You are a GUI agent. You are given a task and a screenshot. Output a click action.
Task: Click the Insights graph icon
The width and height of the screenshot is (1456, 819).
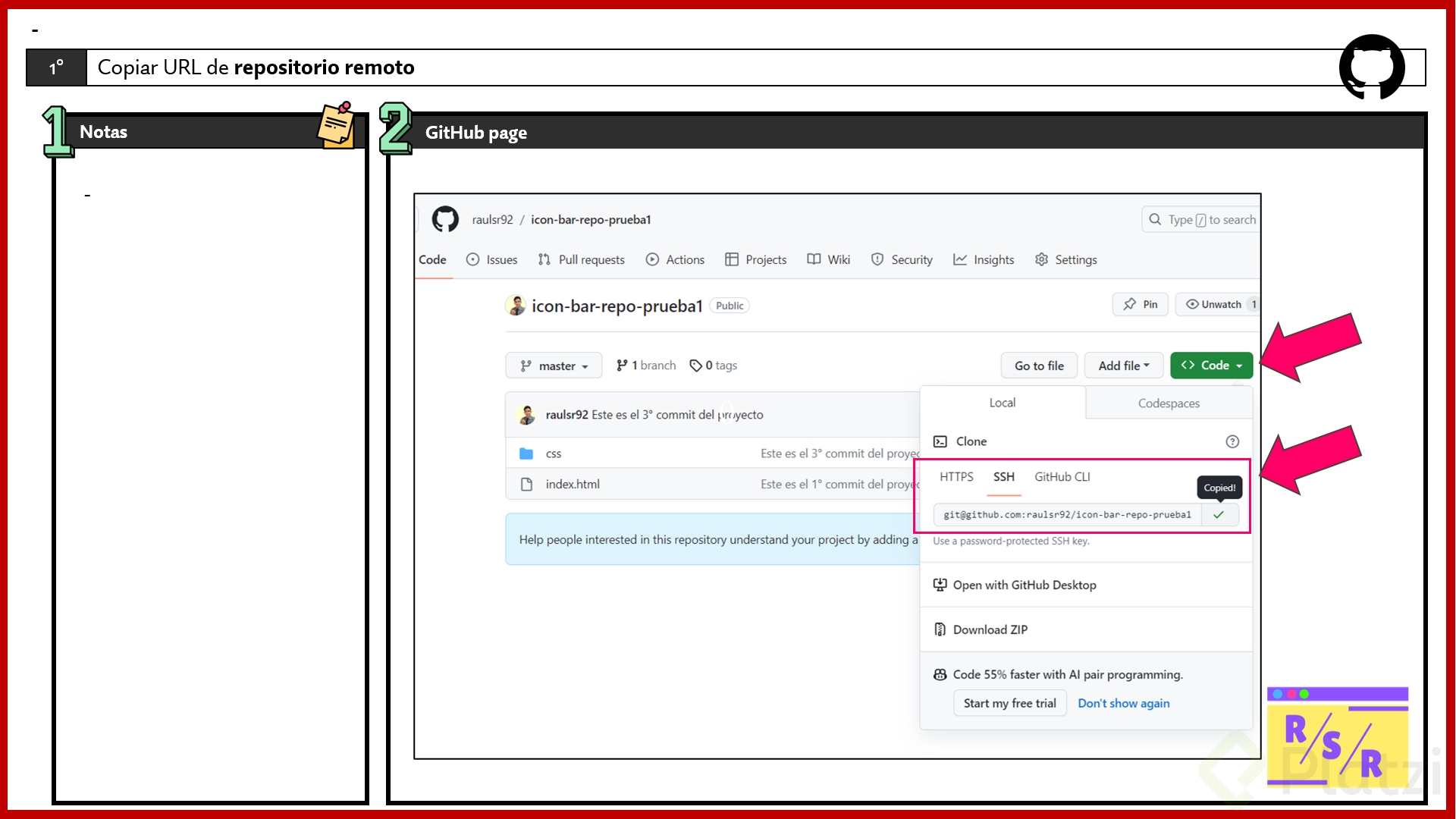pos(960,259)
